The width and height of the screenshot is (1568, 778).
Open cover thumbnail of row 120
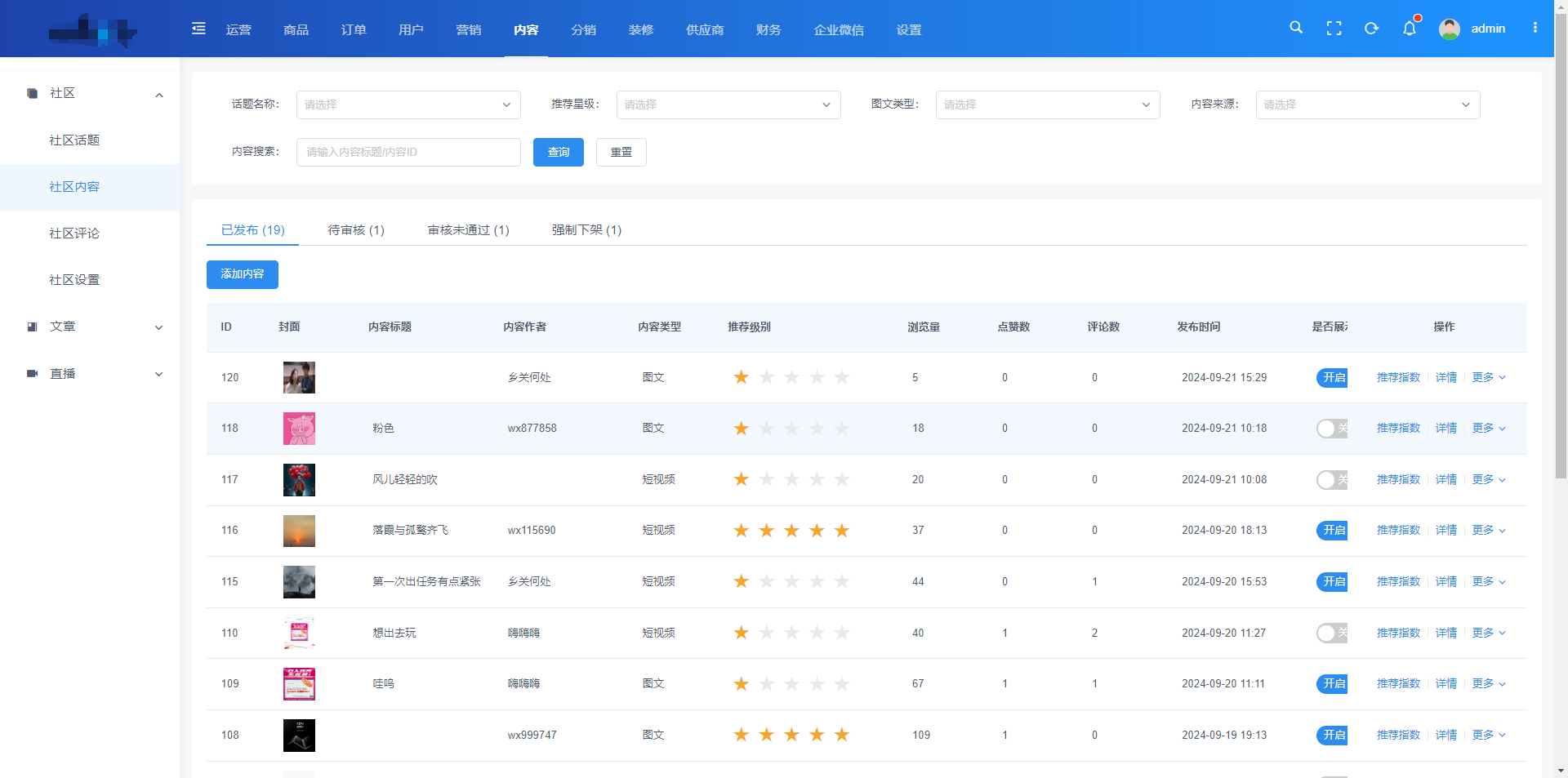coord(299,377)
